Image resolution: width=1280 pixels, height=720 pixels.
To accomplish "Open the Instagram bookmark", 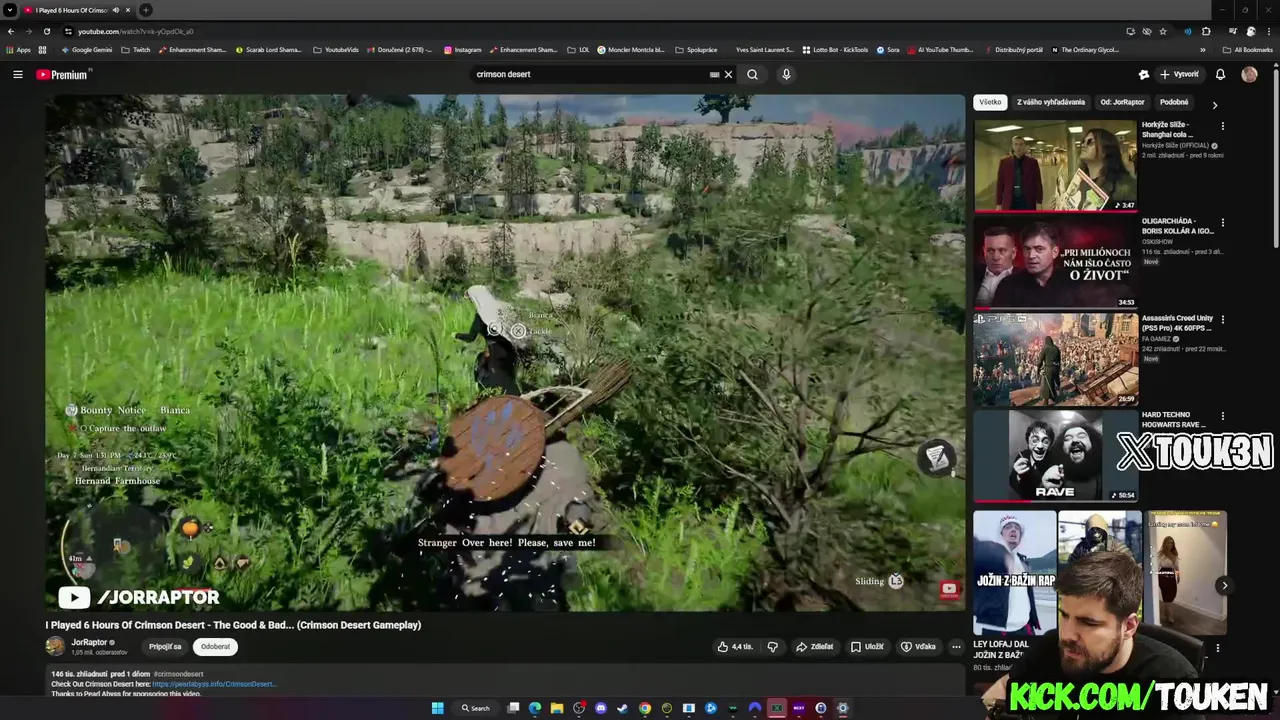I will click(x=462, y=49).
